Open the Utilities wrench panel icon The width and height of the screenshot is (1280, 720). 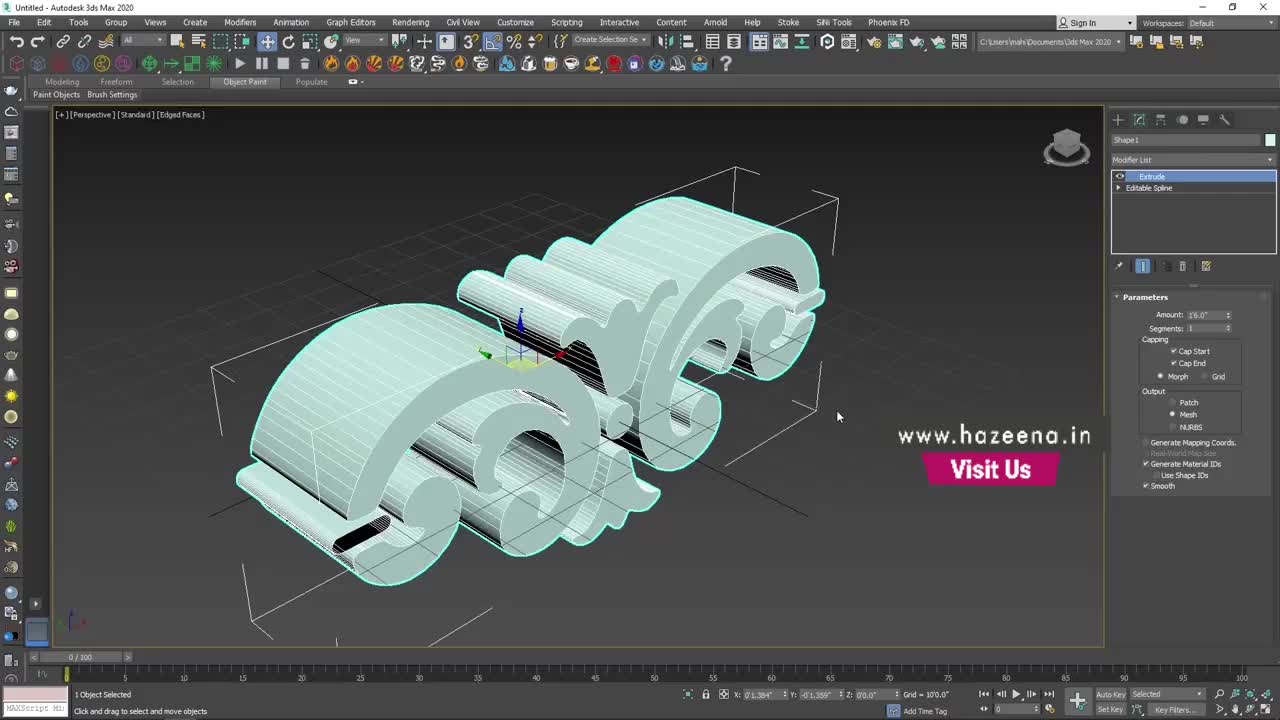coord(1224,119)
